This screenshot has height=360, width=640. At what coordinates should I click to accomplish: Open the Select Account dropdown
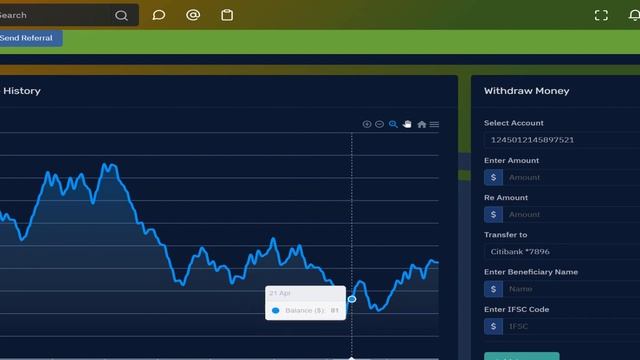coord(562,140)
